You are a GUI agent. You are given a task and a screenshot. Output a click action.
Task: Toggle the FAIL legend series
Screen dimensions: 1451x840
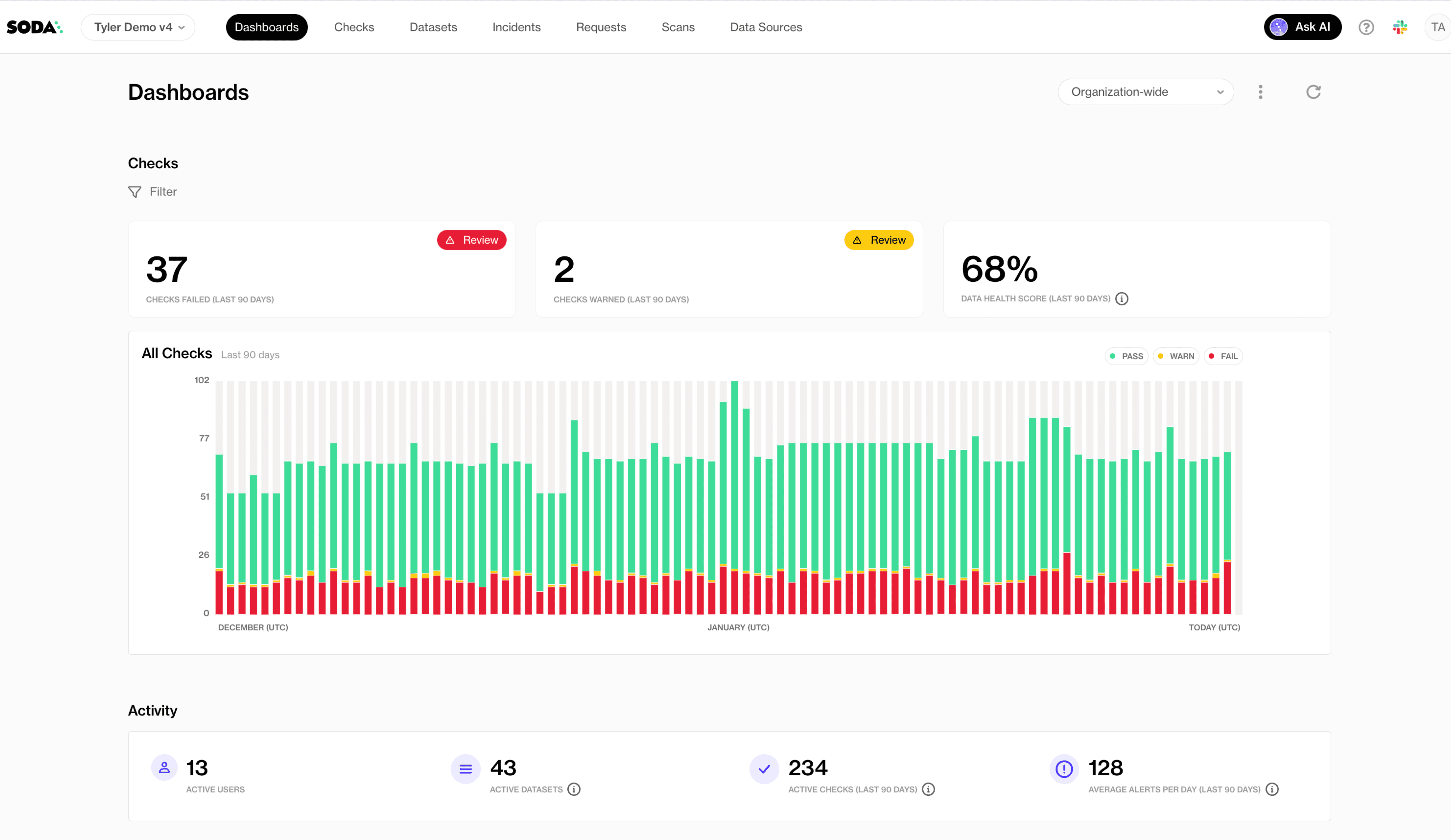1223,356
